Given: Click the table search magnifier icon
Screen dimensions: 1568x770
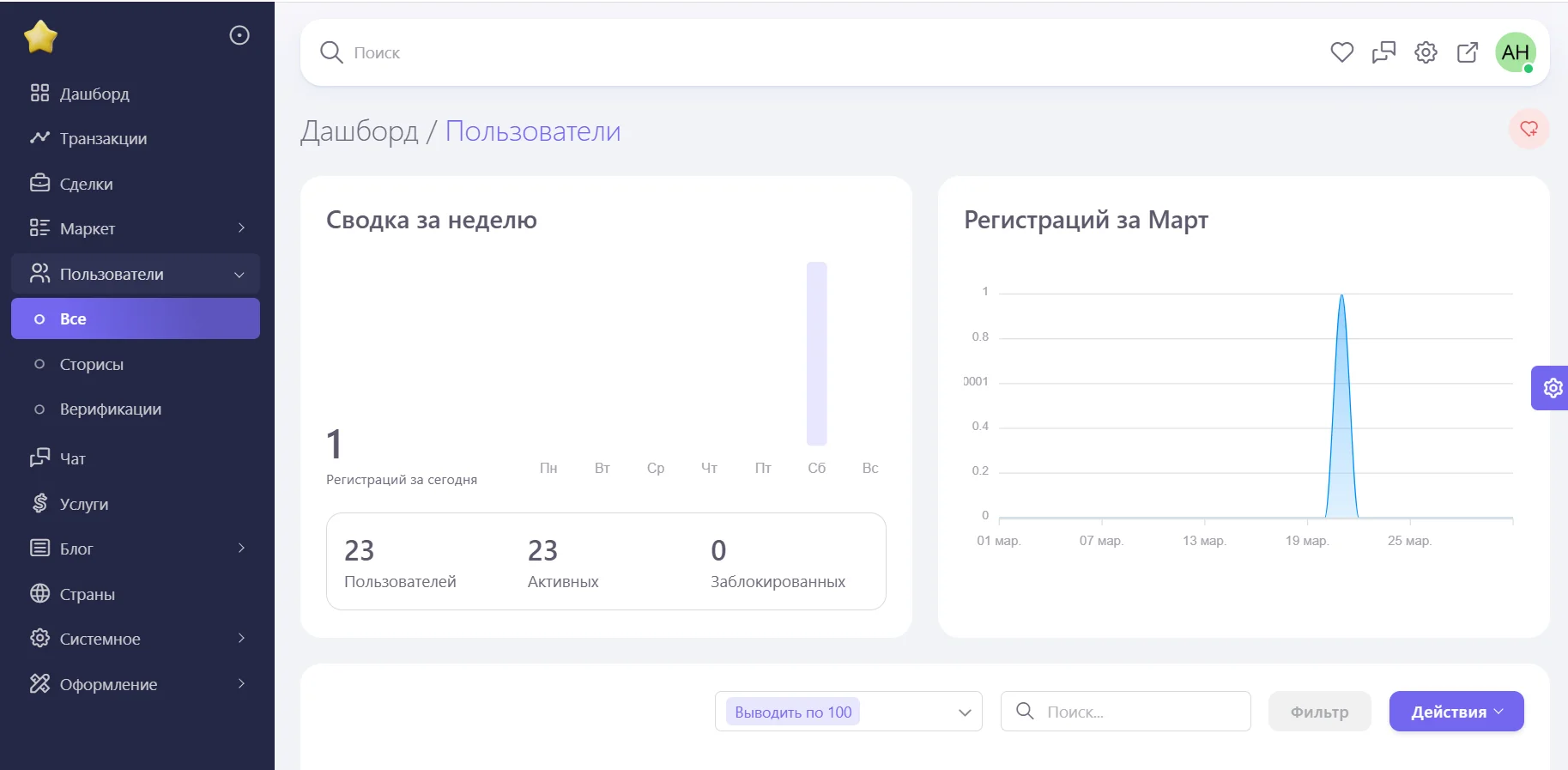Looking at the screenshot, I should pyautogui.click(x=1025, y=711).
